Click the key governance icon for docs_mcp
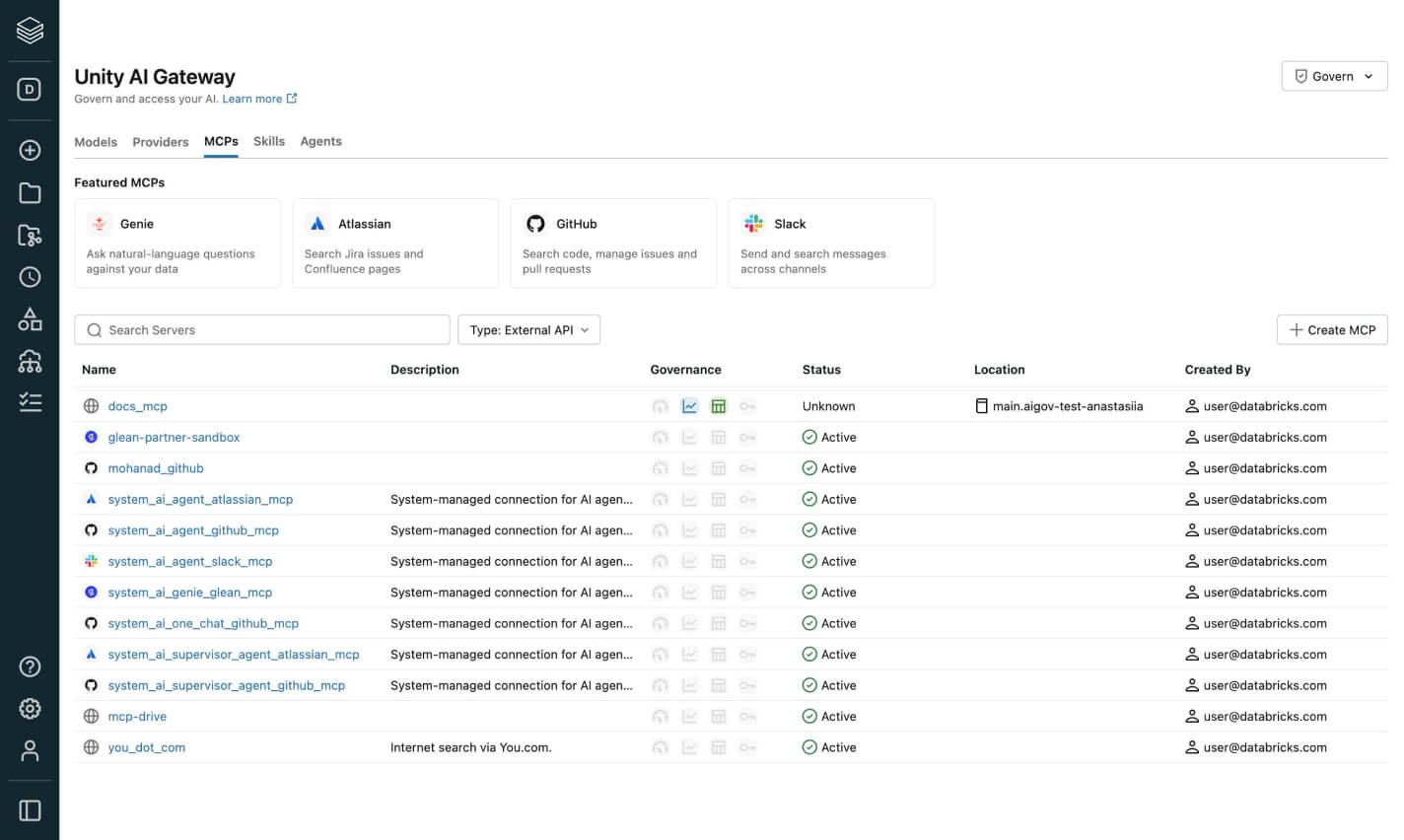1404x840 pixels. [747, 406]
